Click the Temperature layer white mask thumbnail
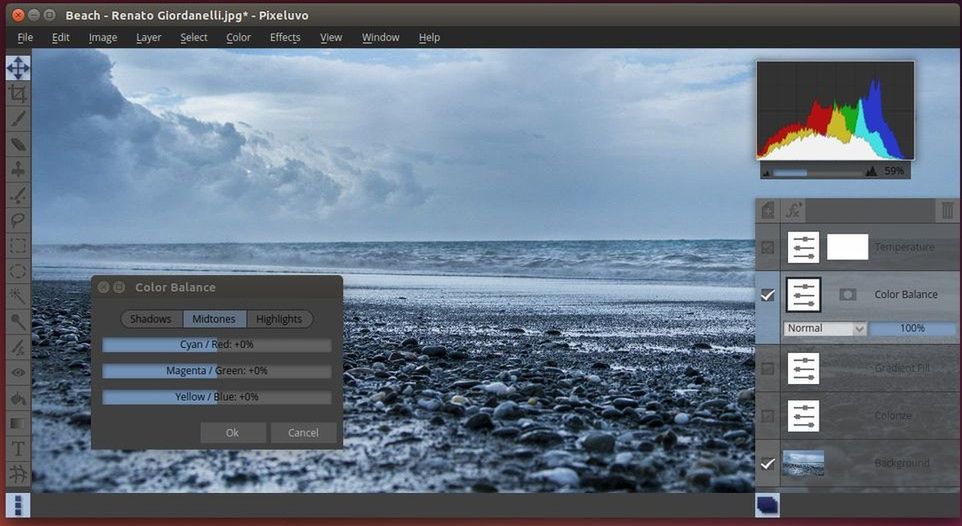Image resolution: width=962 pixels, height=526 pixels. pyautogui.click(x=847, y=247)
